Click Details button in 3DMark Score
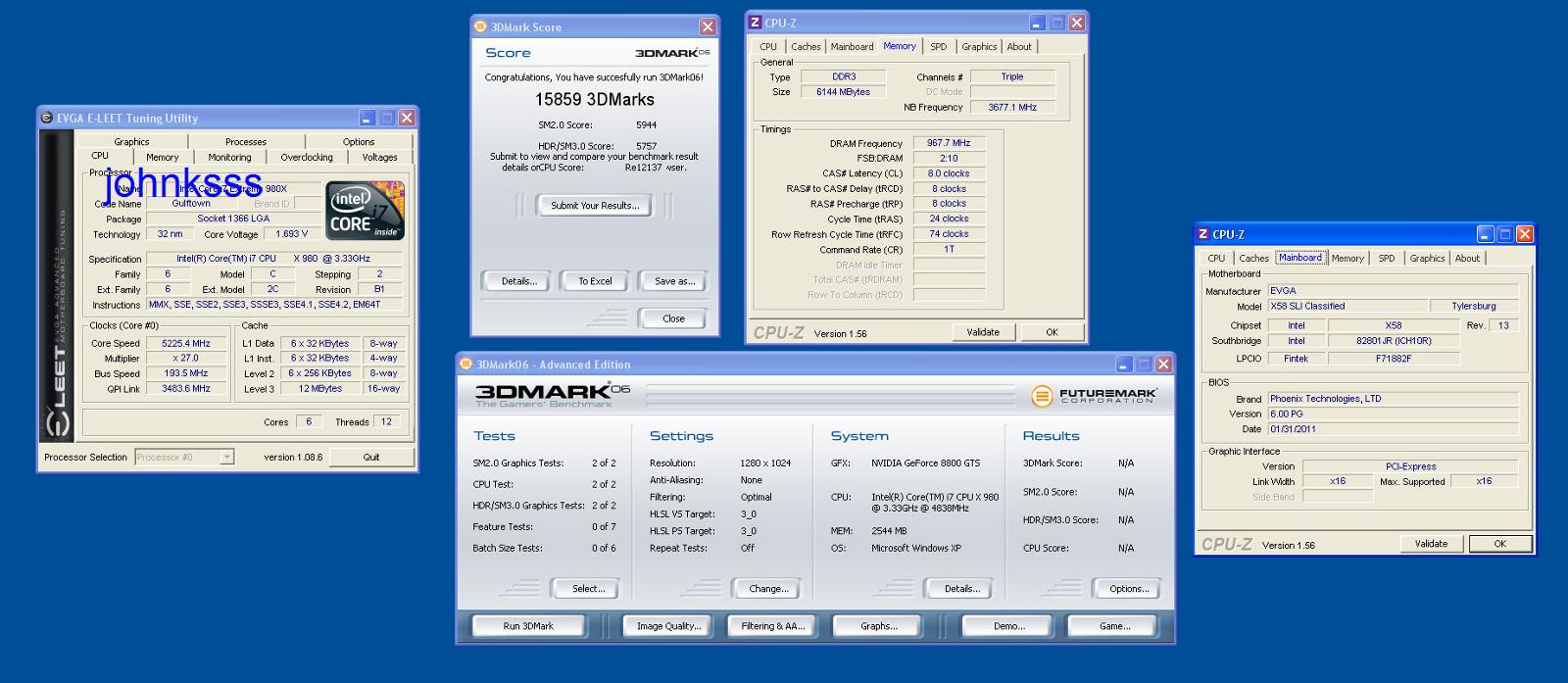1568x683 pixels. (519, 281)
